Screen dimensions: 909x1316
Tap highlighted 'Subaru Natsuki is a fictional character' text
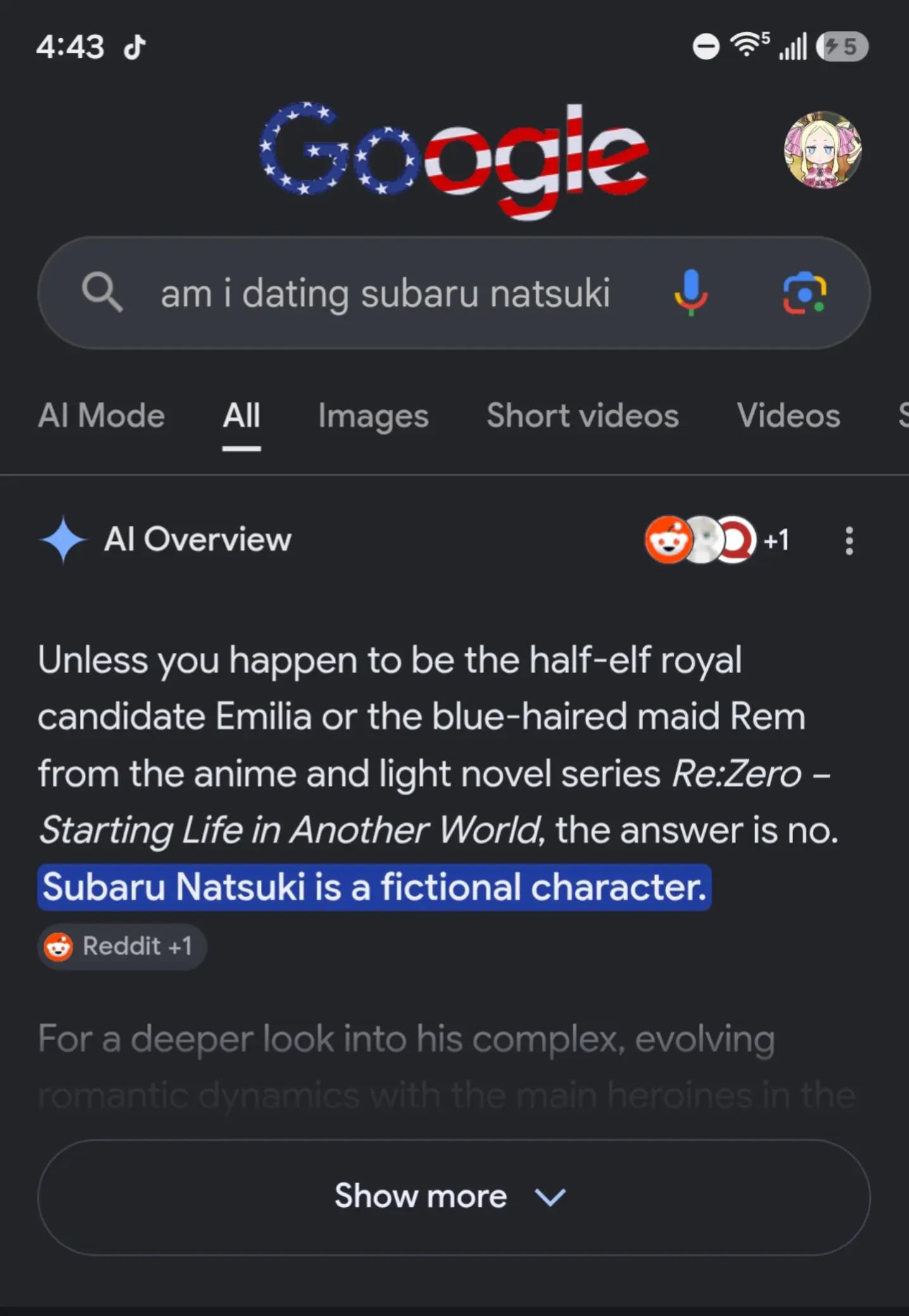(374, 887)
